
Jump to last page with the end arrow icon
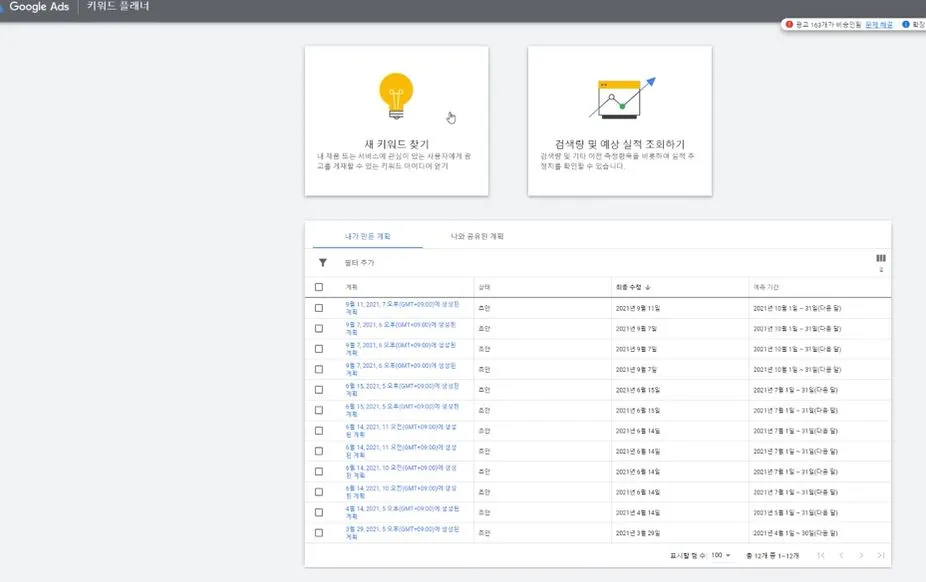pos(881,556)
